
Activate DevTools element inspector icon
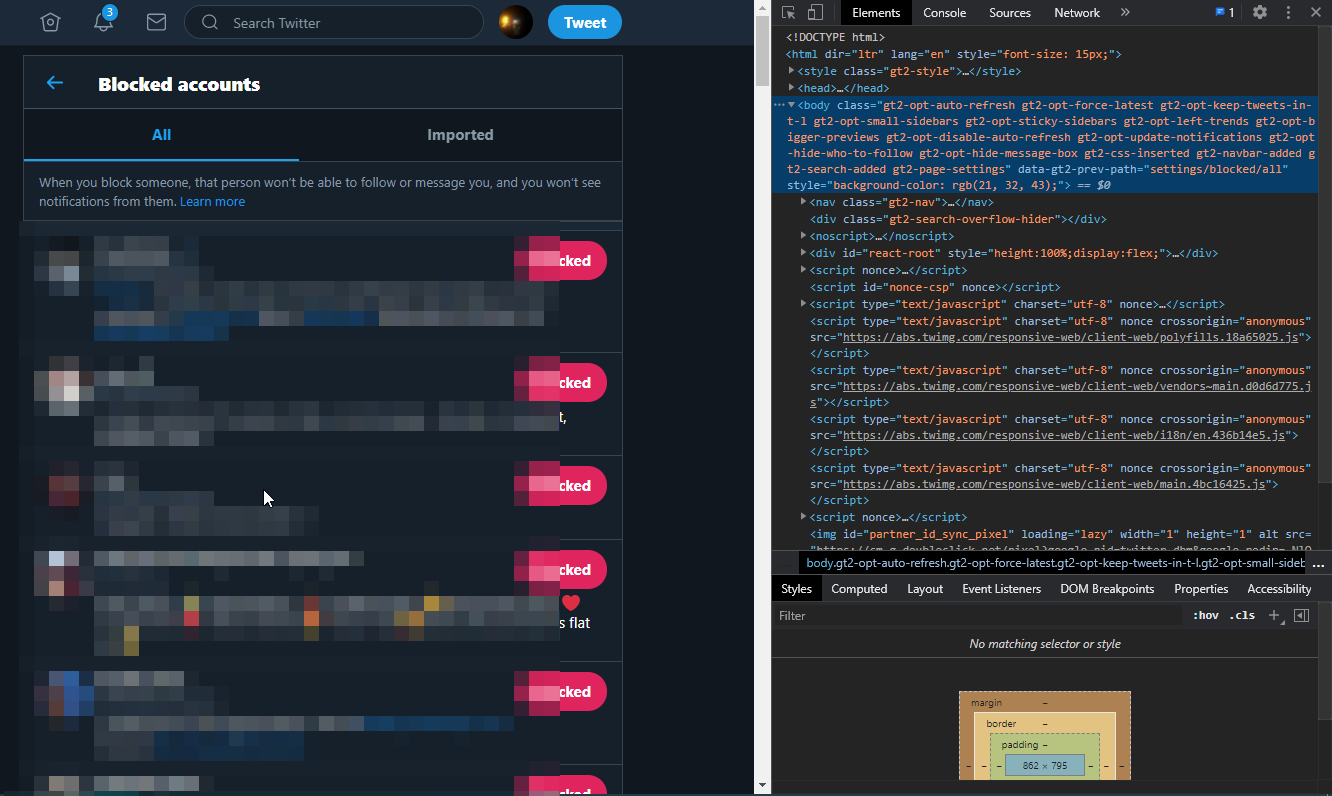(x=789, y=12)
